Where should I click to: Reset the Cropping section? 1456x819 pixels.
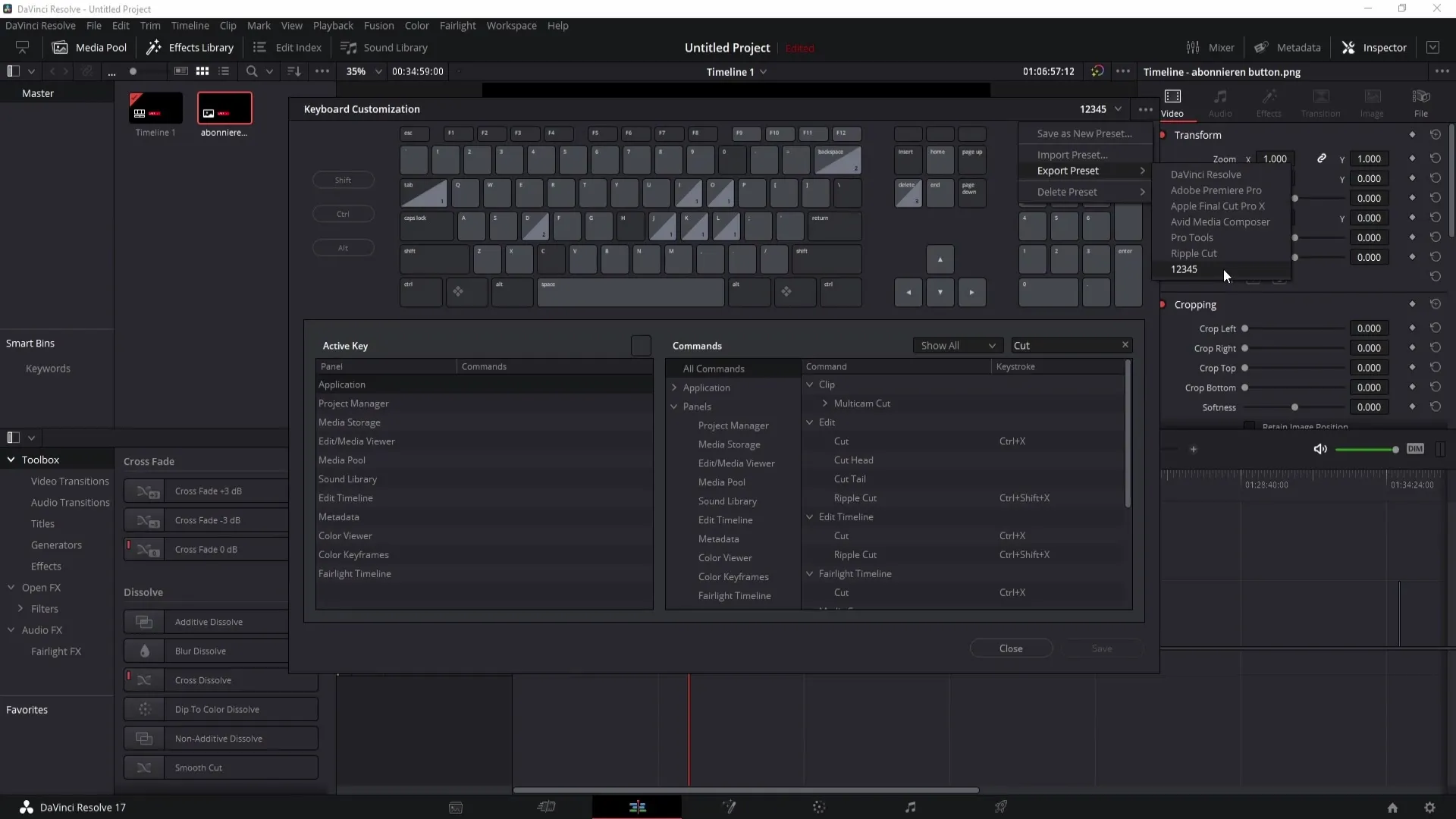click(x=1436, y=304)
